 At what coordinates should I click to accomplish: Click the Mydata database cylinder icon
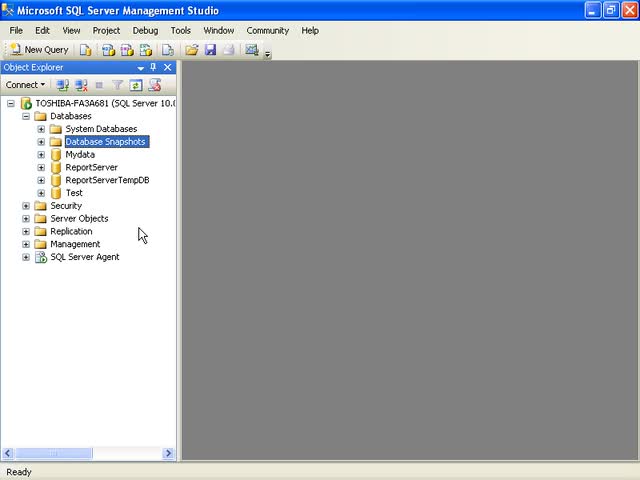pyautogui.click(x=56, y=155)
